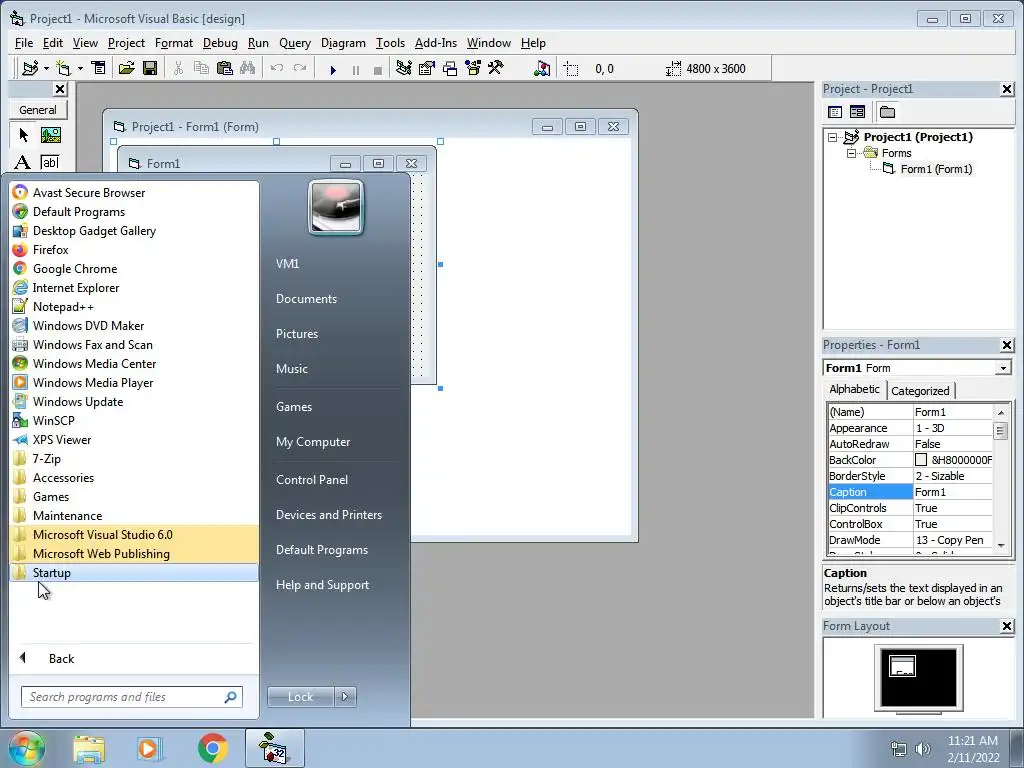Launch WinSCP from the Start menu
This screenshot has height=768, width=1024.
pyautogui.click(x=134, y=421)
